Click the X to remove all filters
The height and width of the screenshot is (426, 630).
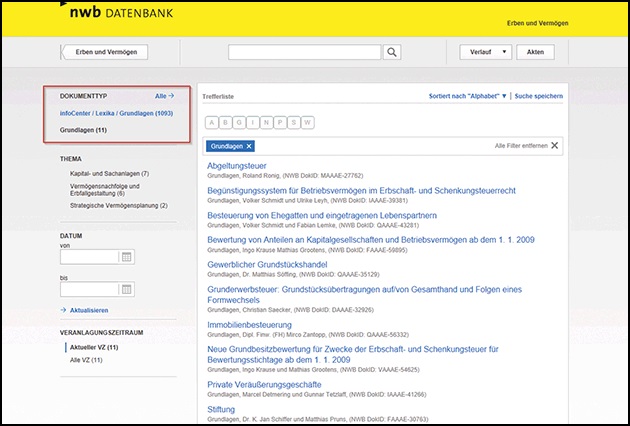coord(555,146)
